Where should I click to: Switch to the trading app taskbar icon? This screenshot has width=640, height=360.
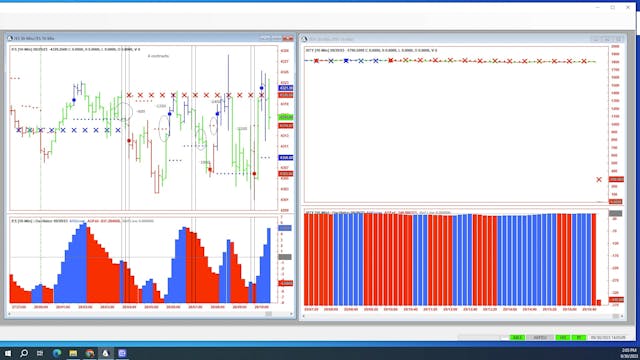[106, 353]
